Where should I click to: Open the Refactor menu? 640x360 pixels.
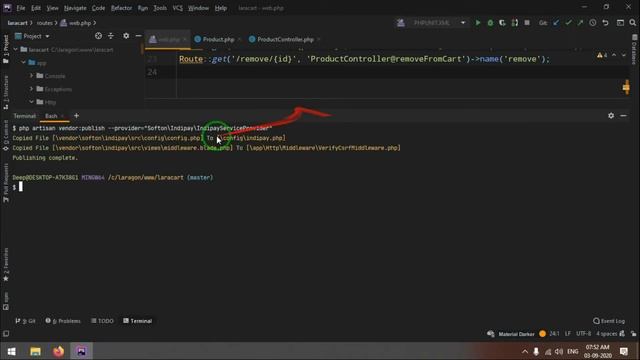point(122,8)
